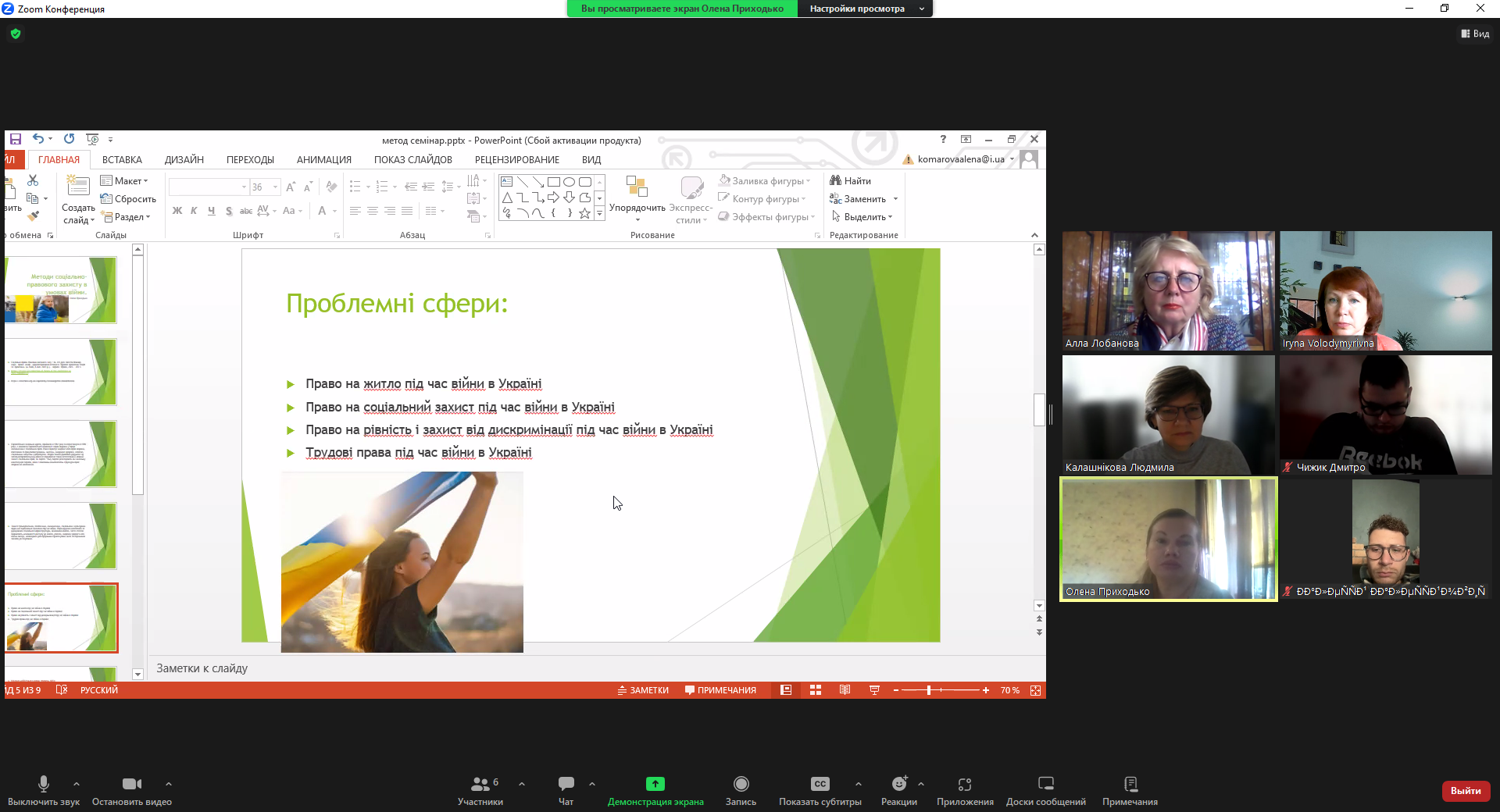The width and height of the screenshot is (1500, 812).
Task: Expand Выделить selection dropdown
Action: [x=862, y=217]
